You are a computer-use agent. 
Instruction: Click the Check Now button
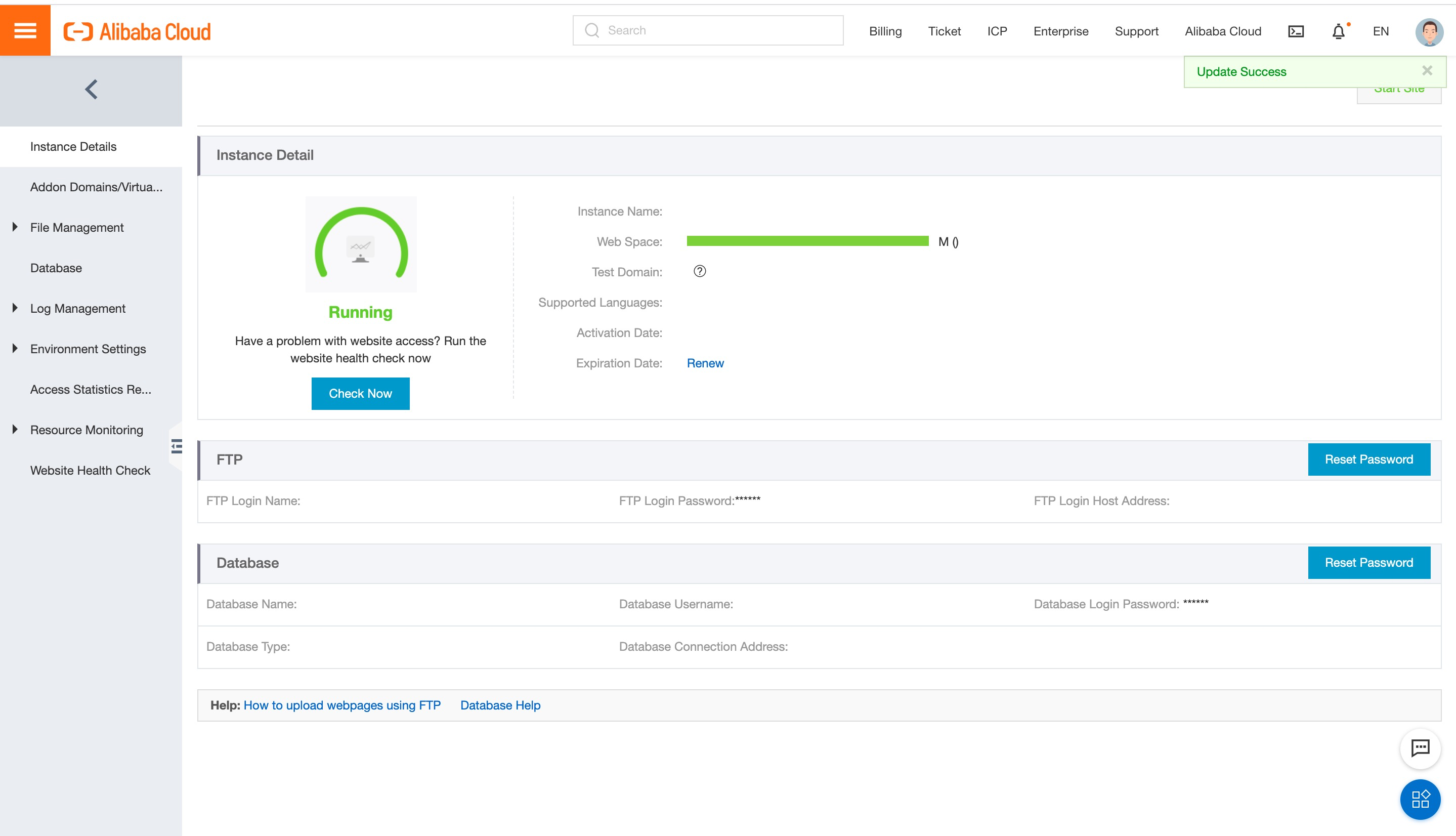coord(360,393)
